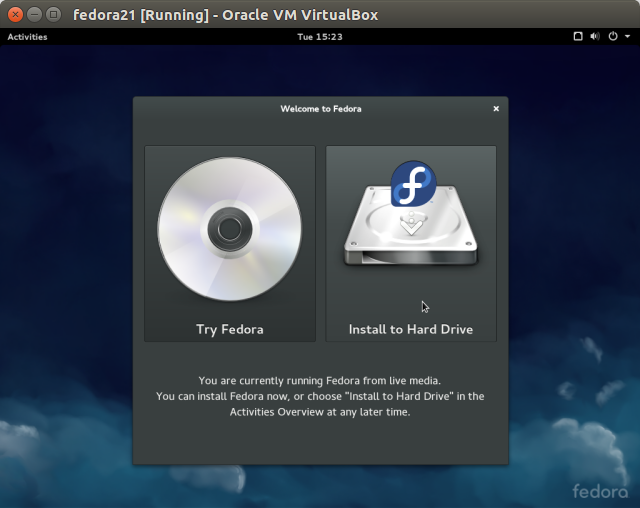Viewport: 640px width, 508px height.
Task: Open the Activities overview
Action: [27, 37]
